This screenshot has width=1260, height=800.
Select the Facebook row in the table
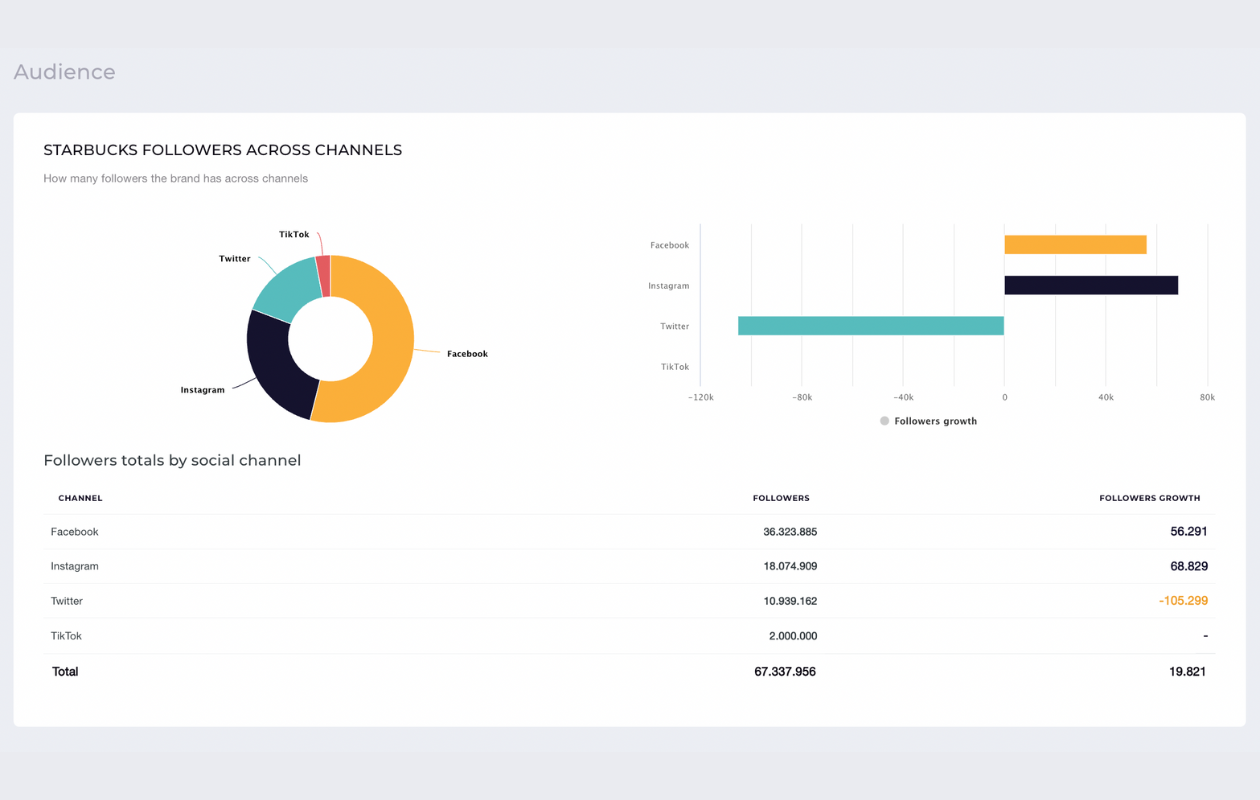(630, 532)
